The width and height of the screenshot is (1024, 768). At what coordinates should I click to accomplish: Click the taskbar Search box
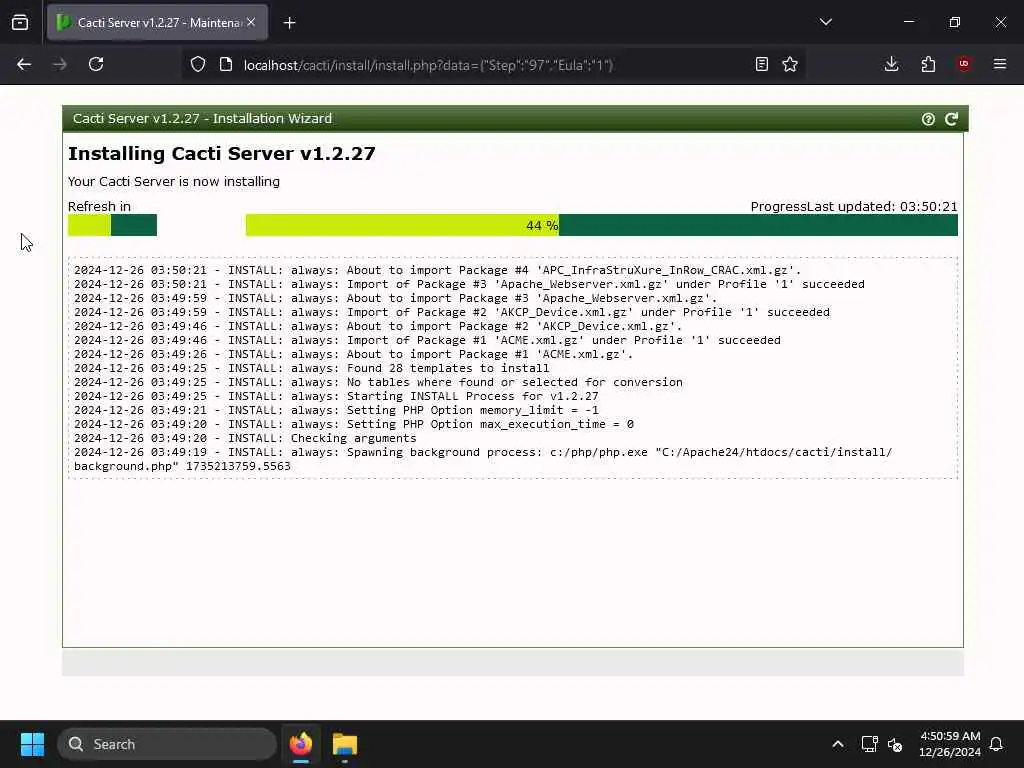(x=167, y=744)
